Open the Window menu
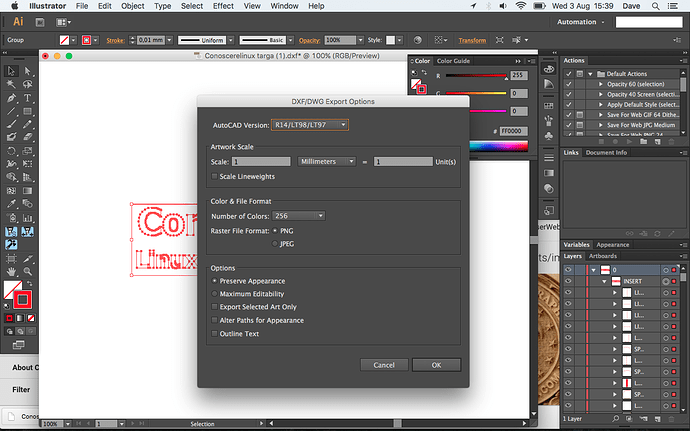 (284, 6)
